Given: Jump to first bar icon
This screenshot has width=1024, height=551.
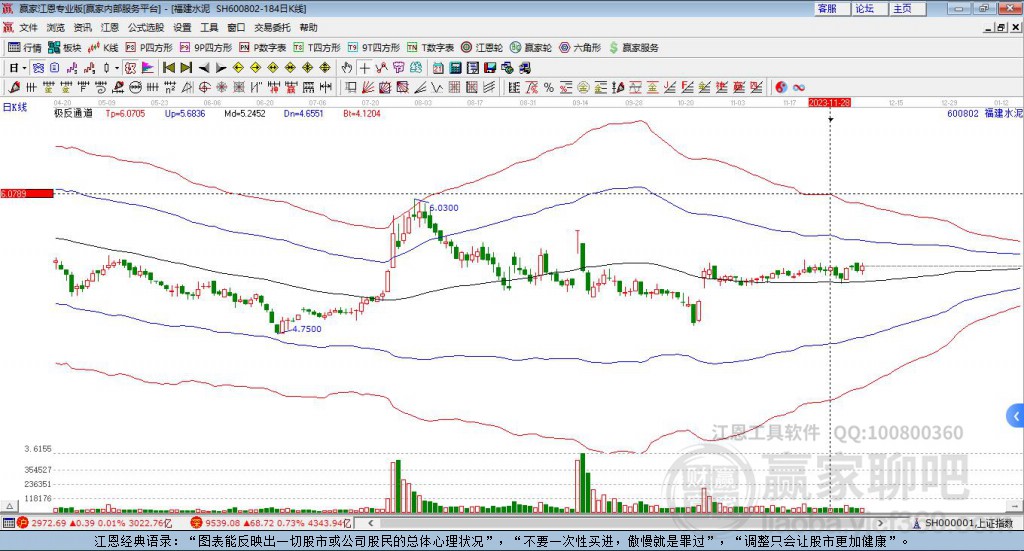Looking at the screenshot, I should 169,68.
